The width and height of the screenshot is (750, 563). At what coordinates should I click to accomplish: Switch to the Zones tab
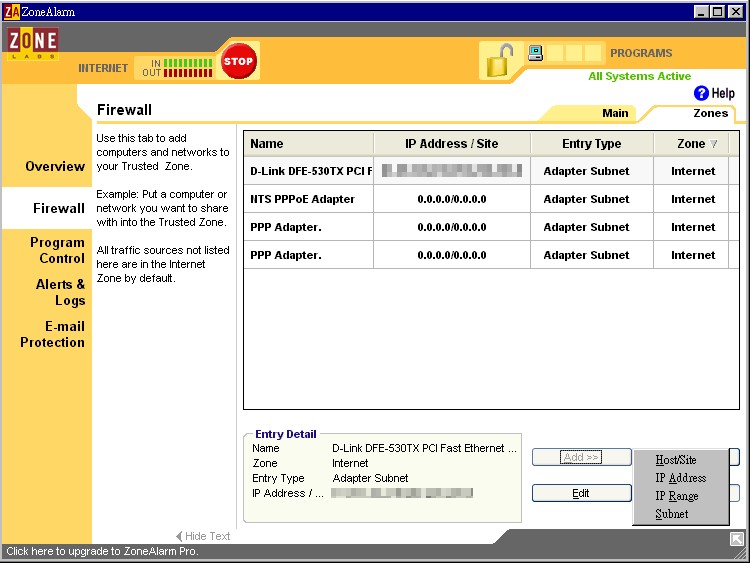pos(710,113)
